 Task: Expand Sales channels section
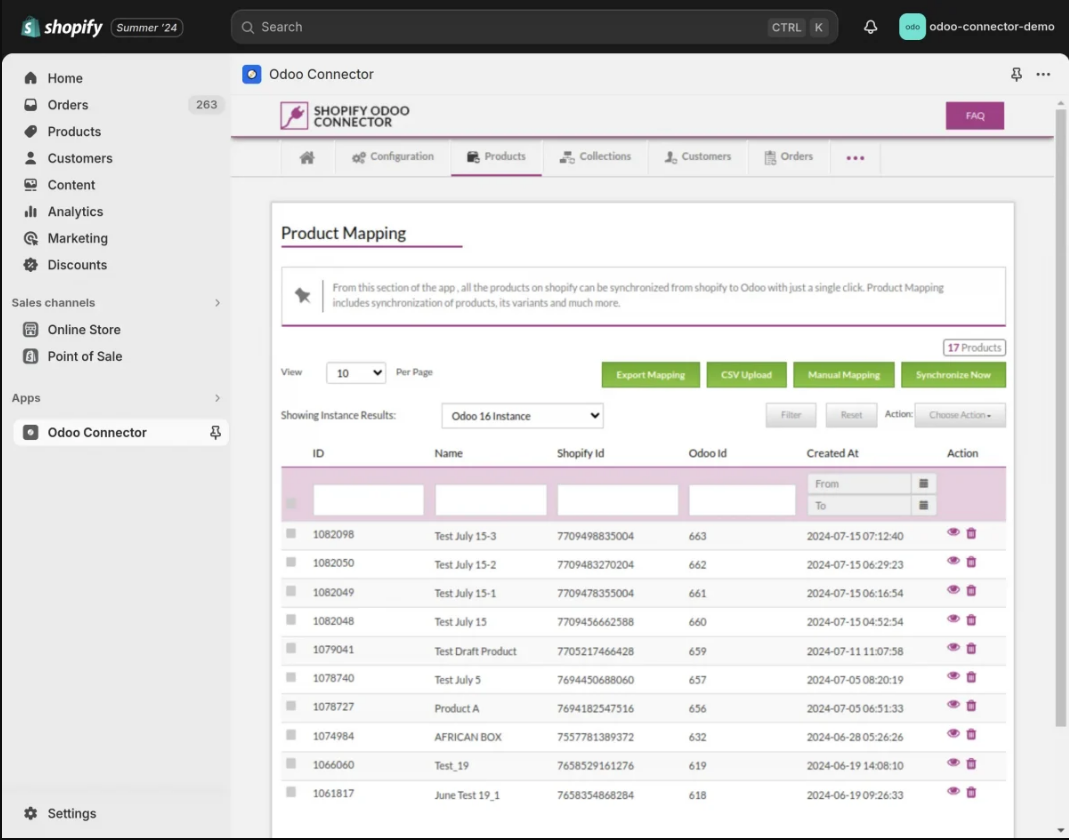tap(217, 303)
